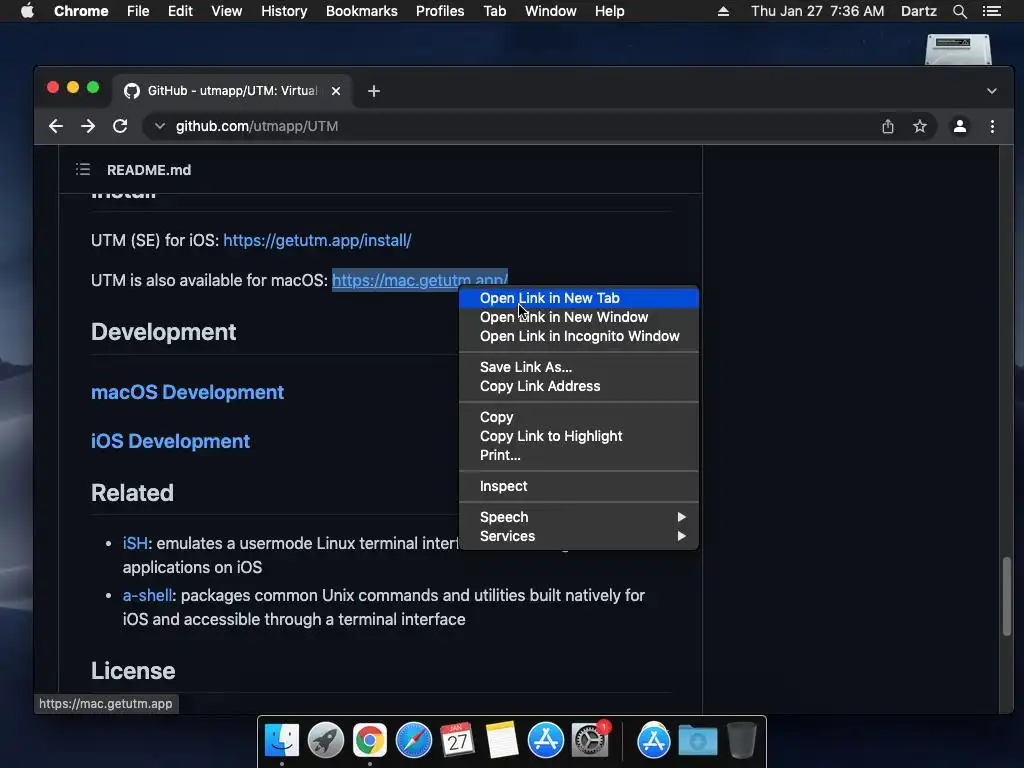Choose Open Link in Incognito Window
Screen dimensions: 1024x768
click(579, 336)
